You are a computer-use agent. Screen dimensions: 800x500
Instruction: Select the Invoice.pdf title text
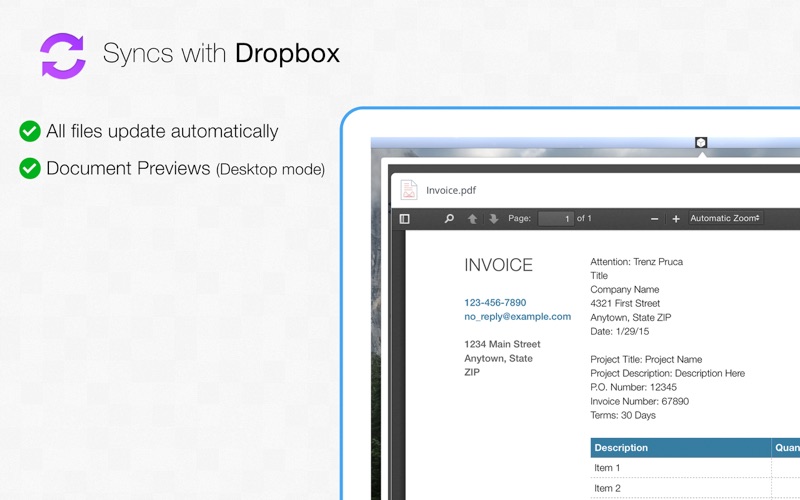click(x=451, y=190)
